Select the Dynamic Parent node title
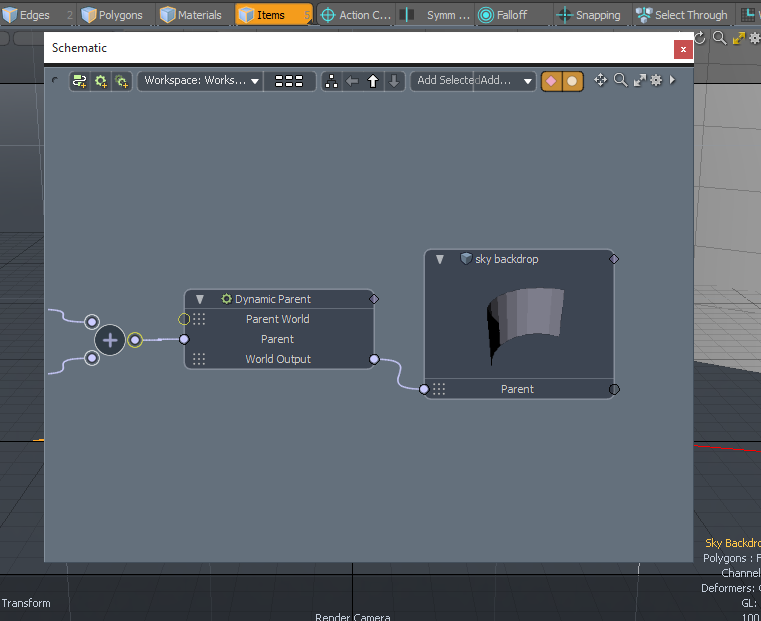This screenshot has width=761, height=621. click(273, 299)
